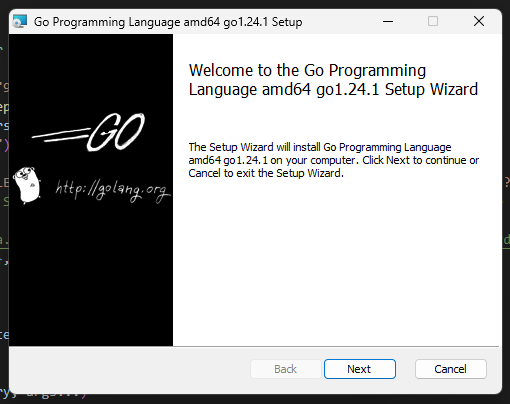Viewport: 510px width, 404px height.
Task: Click the installer icon in the title bar
Action: (x=20, y=22)
